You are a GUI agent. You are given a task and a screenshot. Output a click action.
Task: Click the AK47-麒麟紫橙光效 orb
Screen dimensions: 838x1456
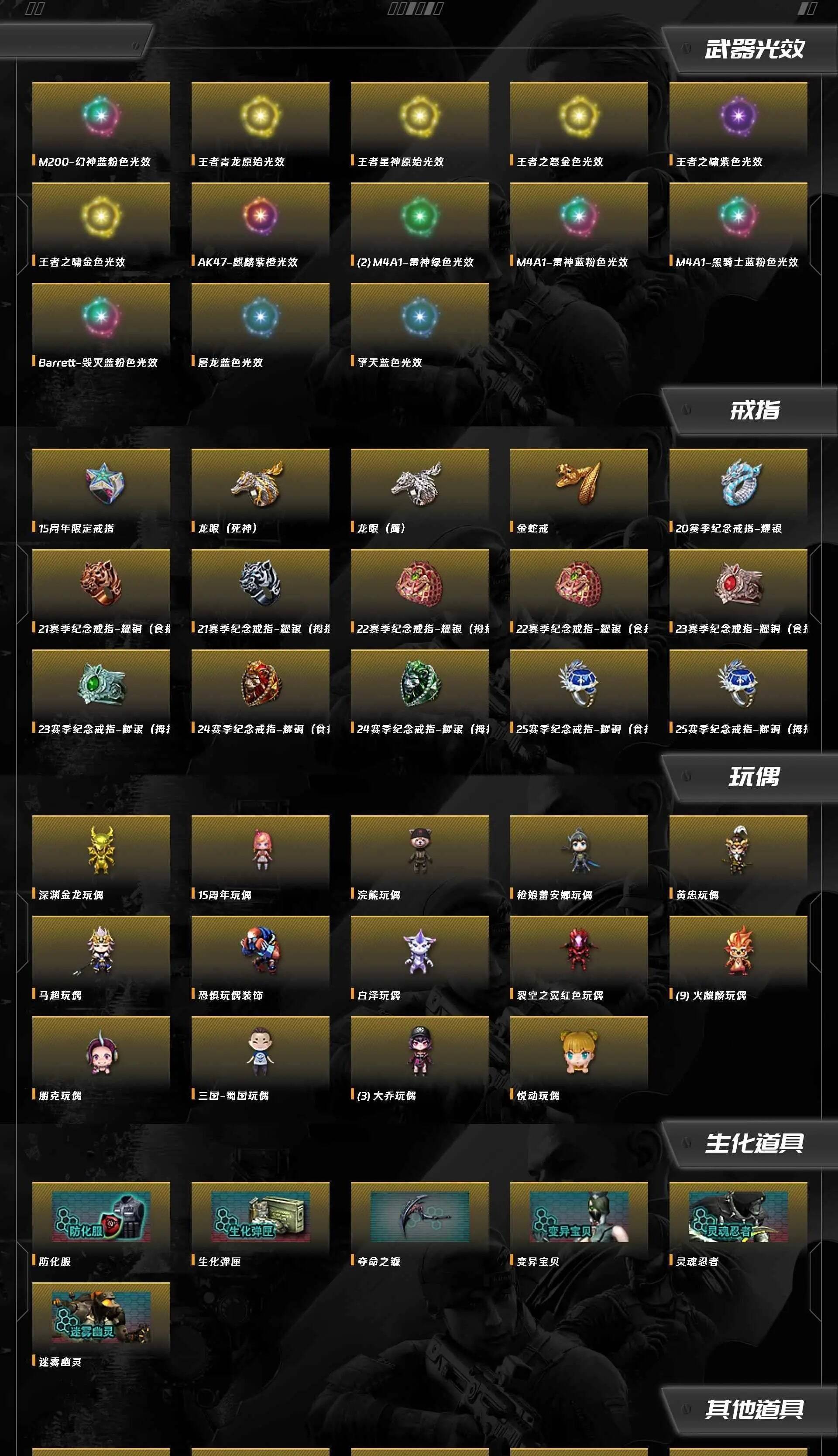click(260, 216)
